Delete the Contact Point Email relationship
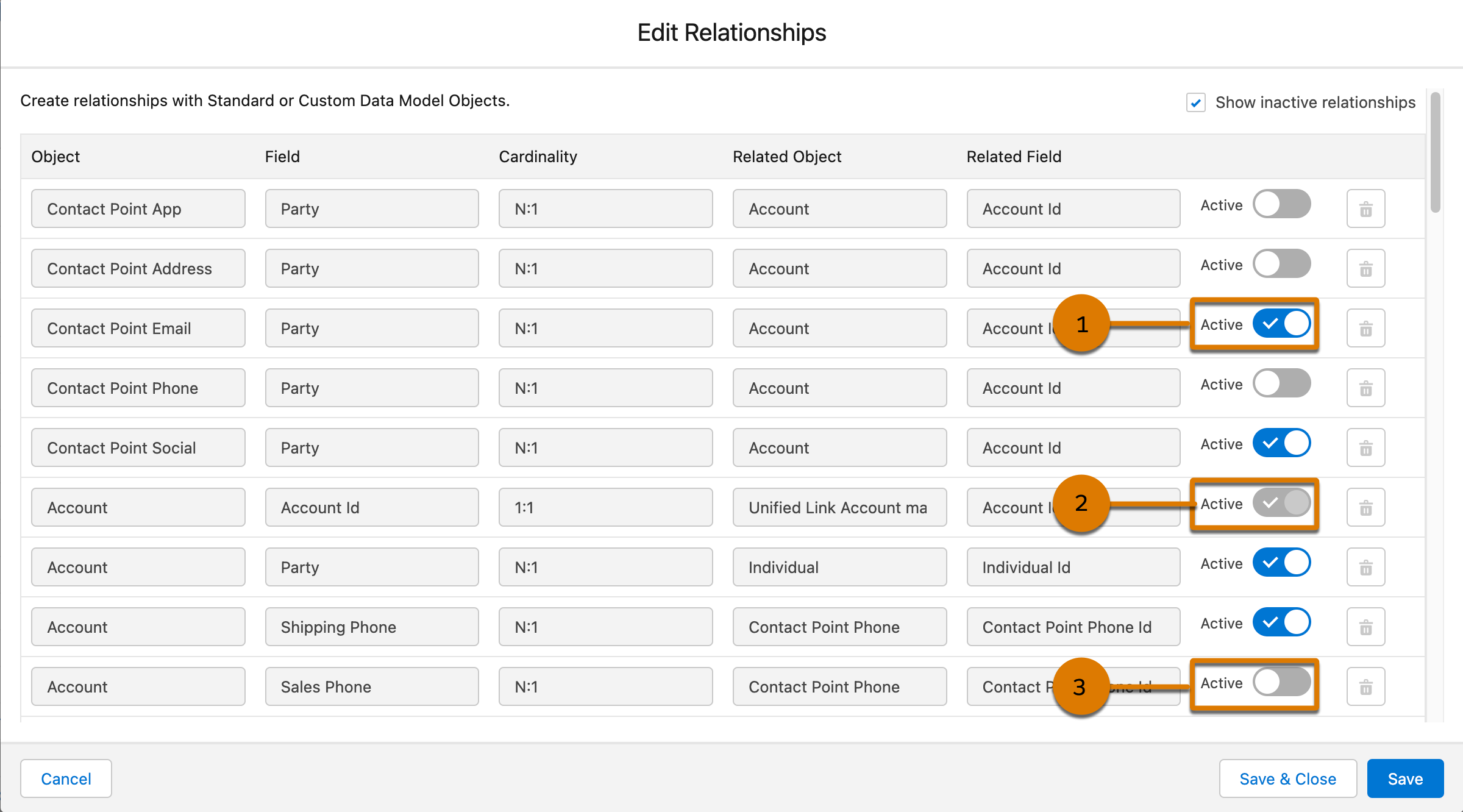Image resolution: width=1463 pixels, height=812 pixels. coord(1365,329)
